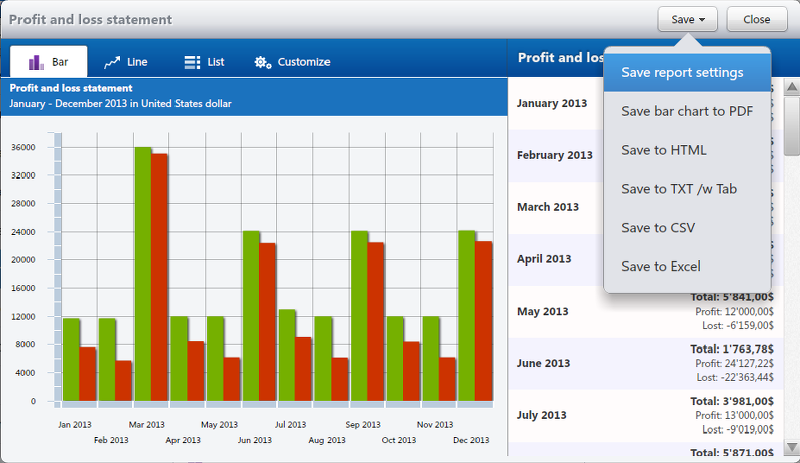Select Save to HTML option
Image resolution: width=800 pixels, height=463 pixels.
tap(687, 150)
